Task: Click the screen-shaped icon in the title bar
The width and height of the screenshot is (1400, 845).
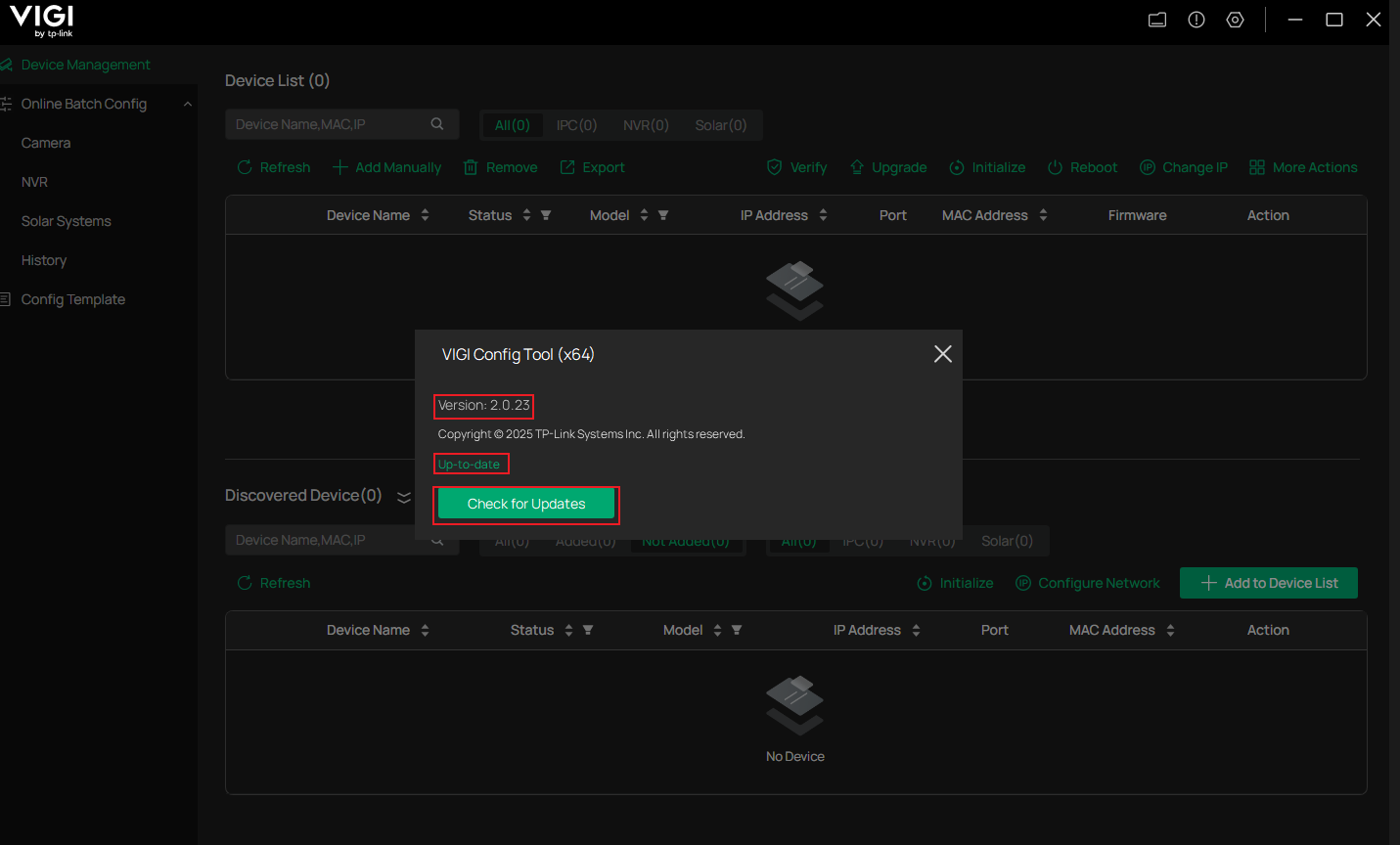Action: (1157, 20)
